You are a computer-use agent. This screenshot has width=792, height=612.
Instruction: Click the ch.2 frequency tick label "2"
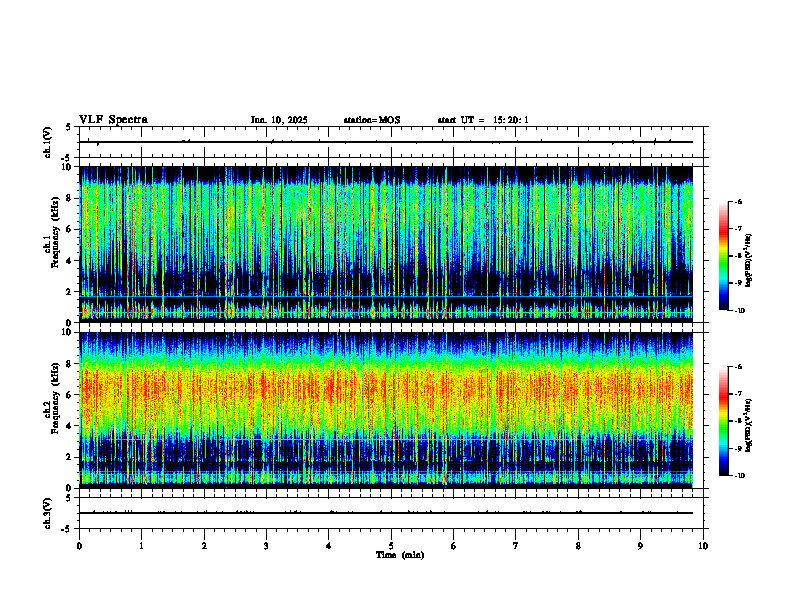pyautogui.click(x=70, y=457)
